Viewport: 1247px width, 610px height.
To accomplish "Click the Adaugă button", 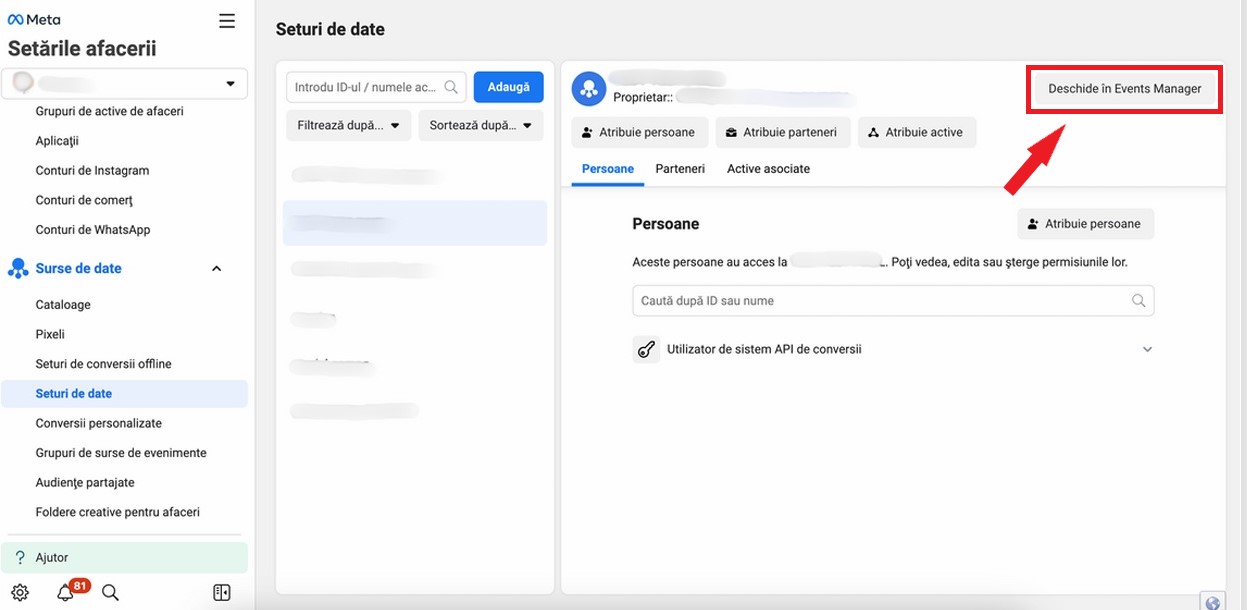I will tap(508, 87).
